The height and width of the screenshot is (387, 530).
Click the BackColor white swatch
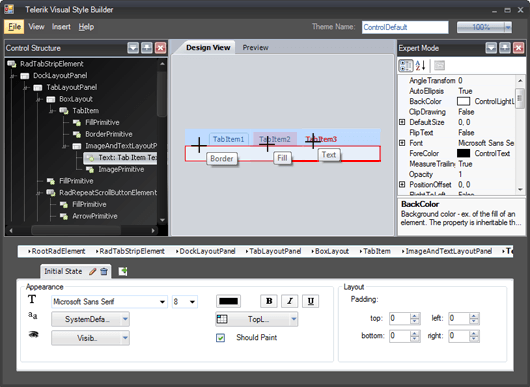pyautogui.click(x=463, y=101)
